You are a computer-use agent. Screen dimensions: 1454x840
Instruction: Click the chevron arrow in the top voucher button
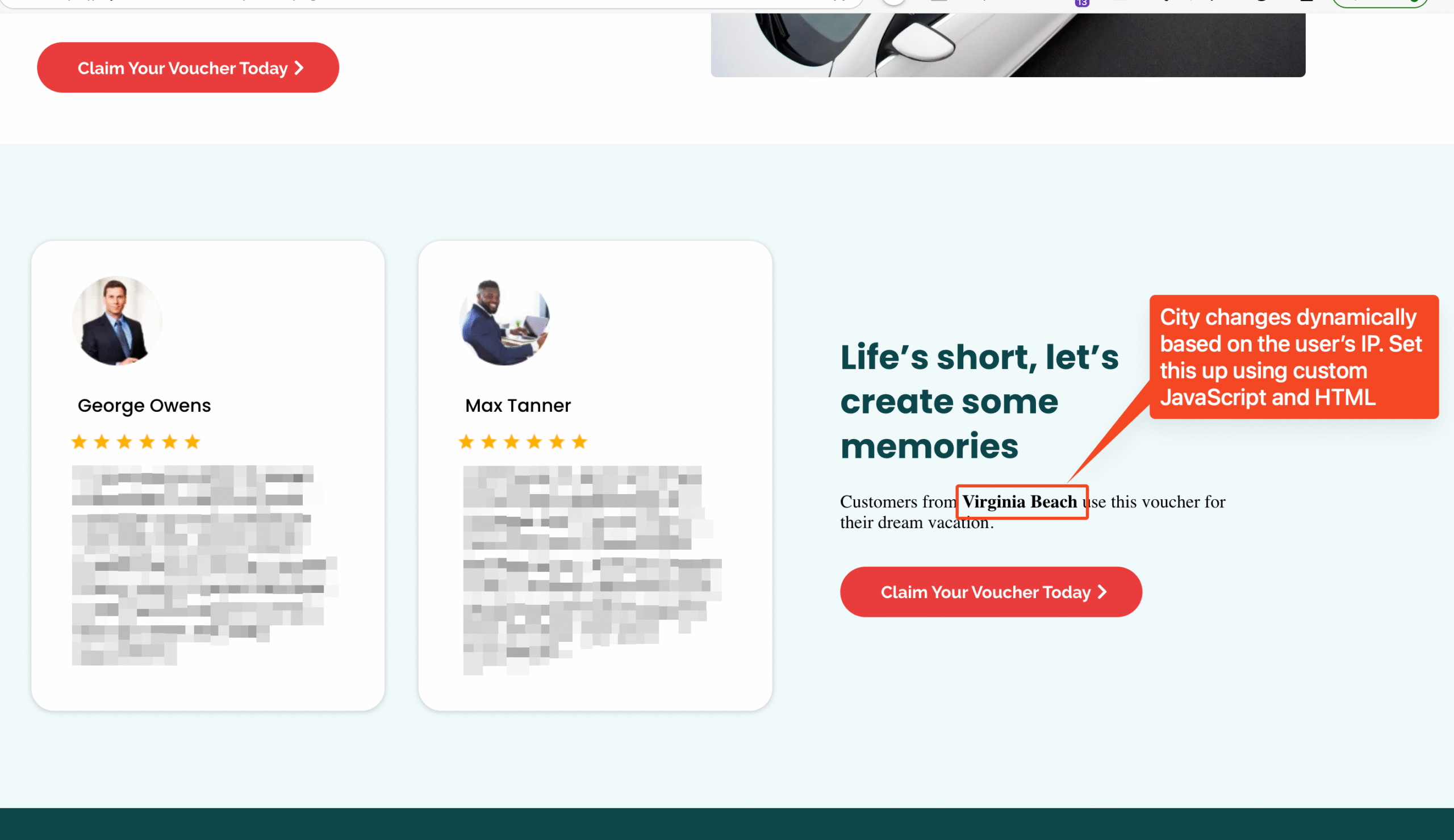point(299,68)
